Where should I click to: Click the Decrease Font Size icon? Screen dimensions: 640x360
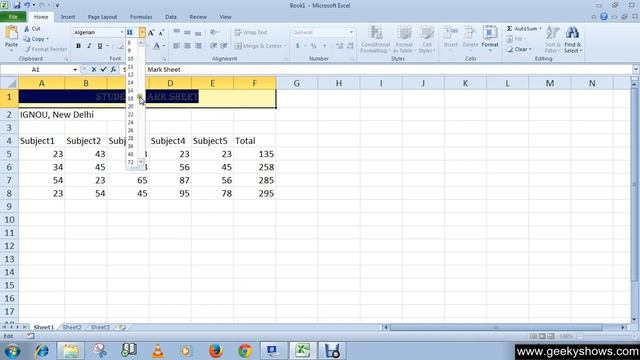(x=161, y=32)
